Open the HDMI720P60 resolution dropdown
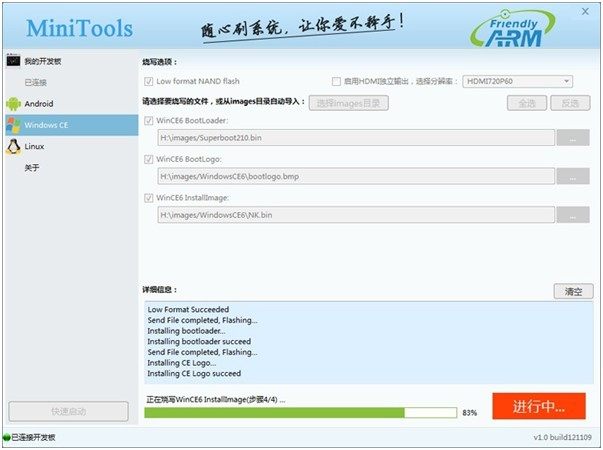Screen dimensions: 603x450 point(517,82)
